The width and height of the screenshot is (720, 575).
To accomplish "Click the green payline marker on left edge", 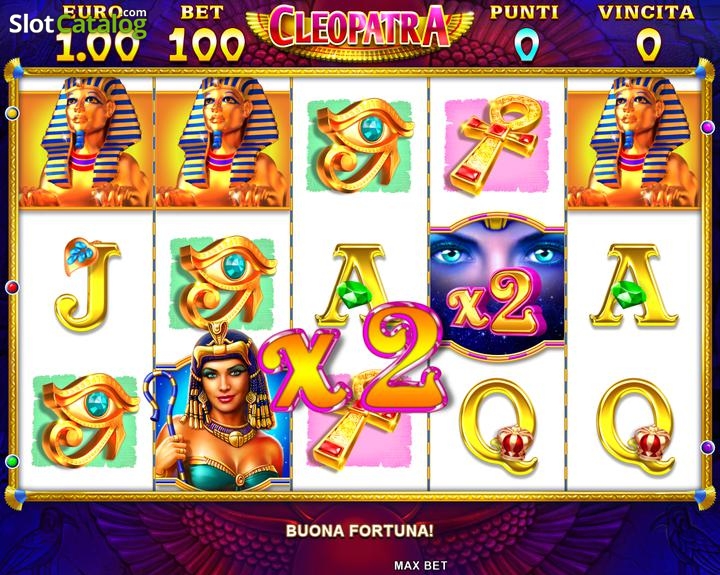I will tap(12, 461).
